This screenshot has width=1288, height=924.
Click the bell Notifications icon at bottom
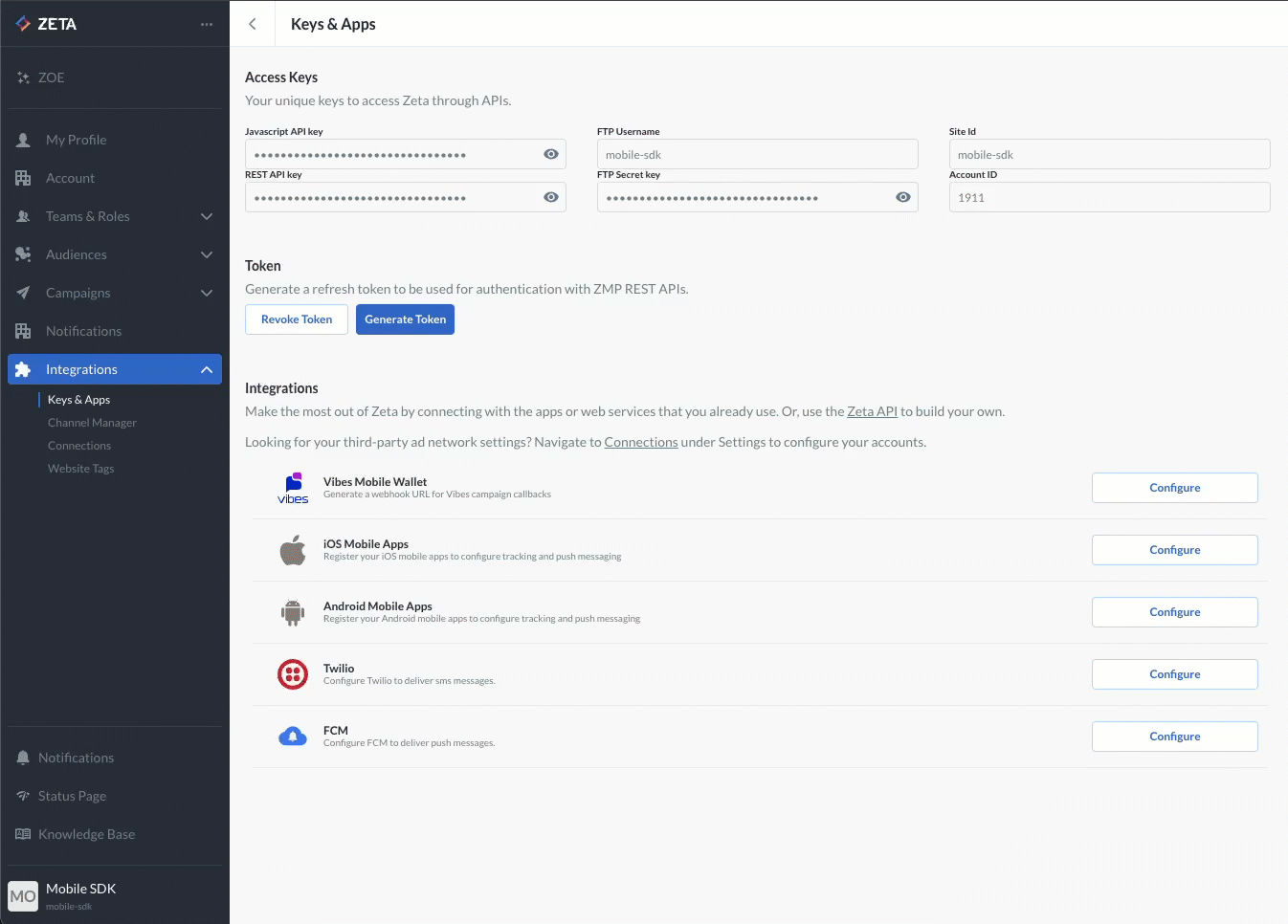tap(23, 758)
